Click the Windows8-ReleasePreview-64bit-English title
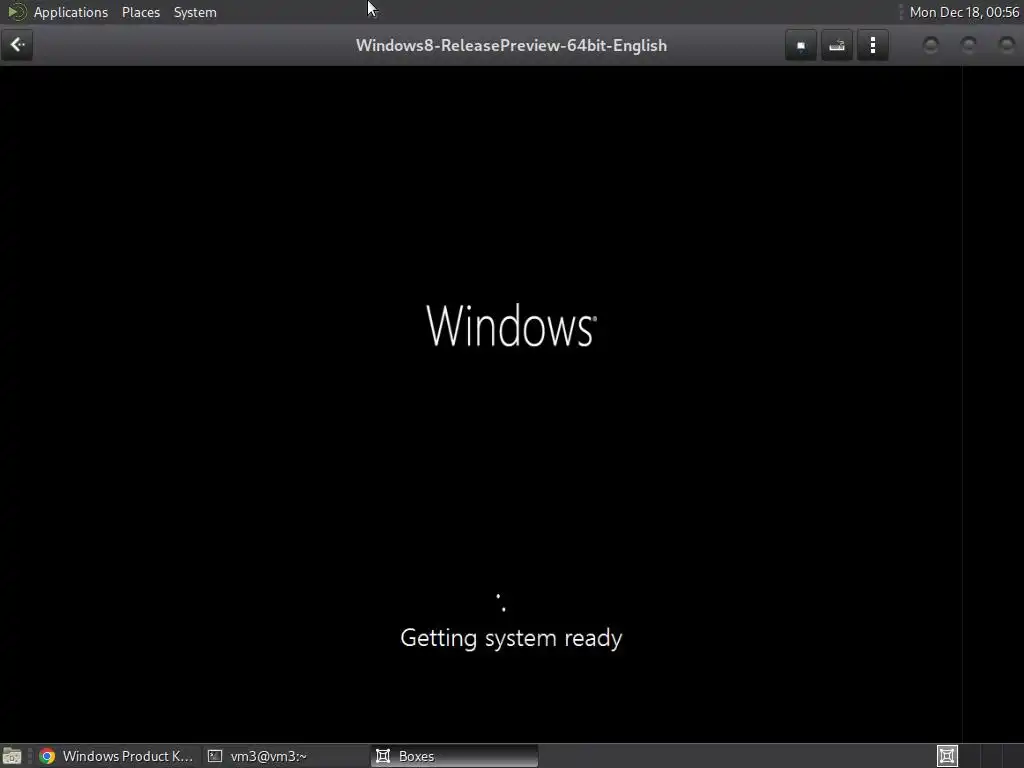Viewport: 1024px width, 768px height. click(x=511, y=46)
